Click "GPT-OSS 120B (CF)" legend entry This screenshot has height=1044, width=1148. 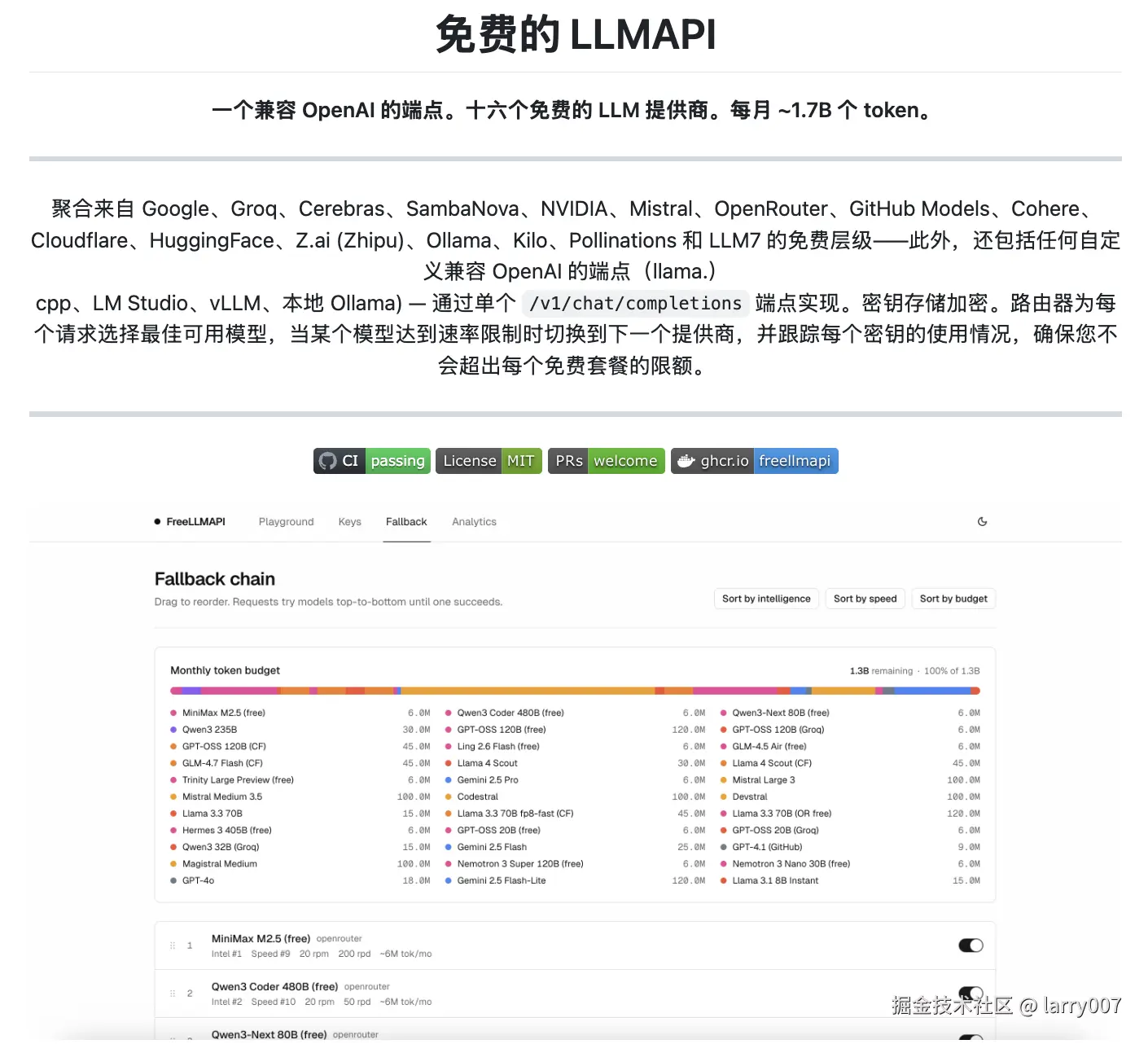coord(224,747)
